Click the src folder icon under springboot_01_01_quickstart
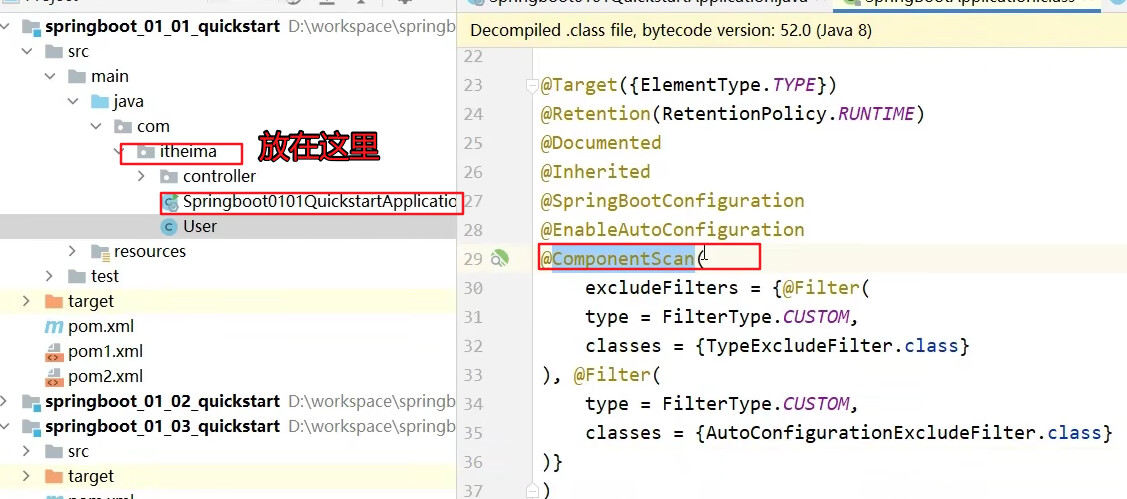This screenshot has height=499, width=1127. 54,52
